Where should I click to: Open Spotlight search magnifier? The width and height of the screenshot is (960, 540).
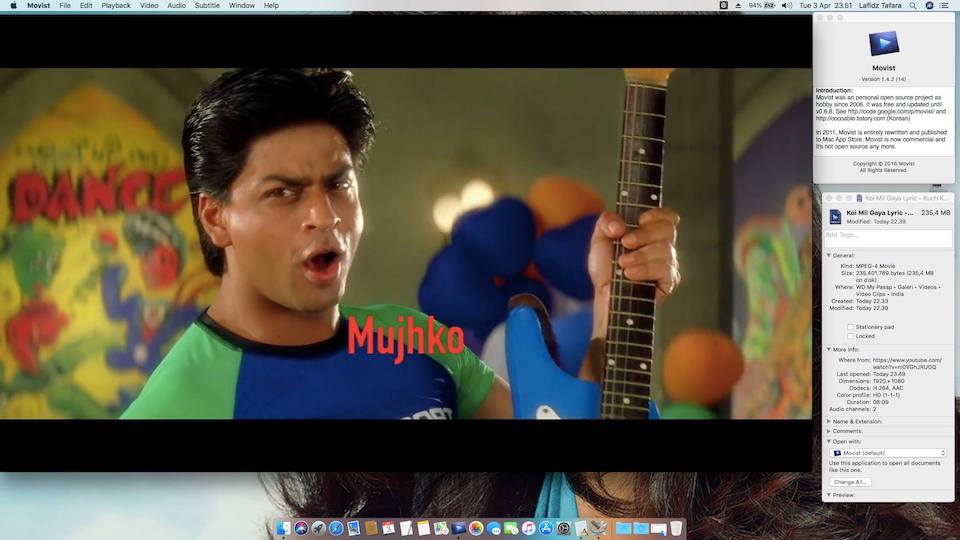[x=913, y=6]
